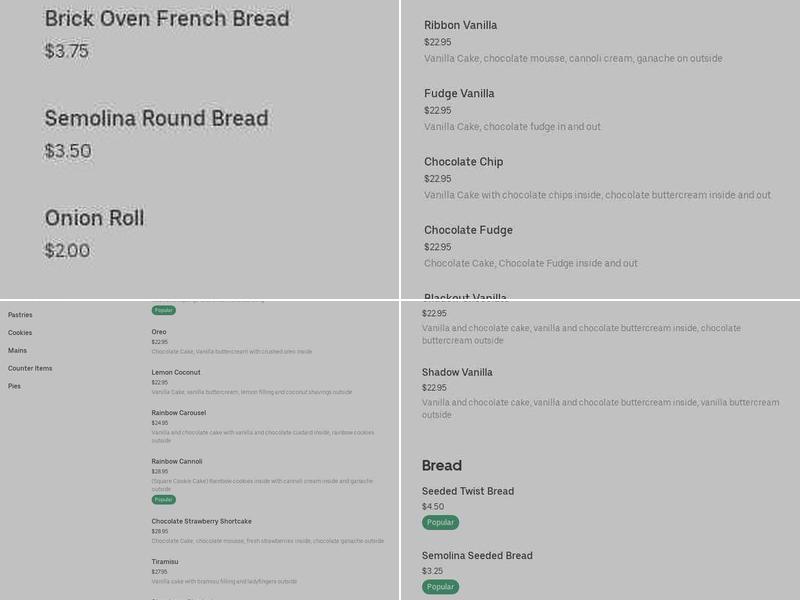The height and width of the screenshot is (600, 800).
Task: Select the Oreo cake item
Action: coord(159,330)
